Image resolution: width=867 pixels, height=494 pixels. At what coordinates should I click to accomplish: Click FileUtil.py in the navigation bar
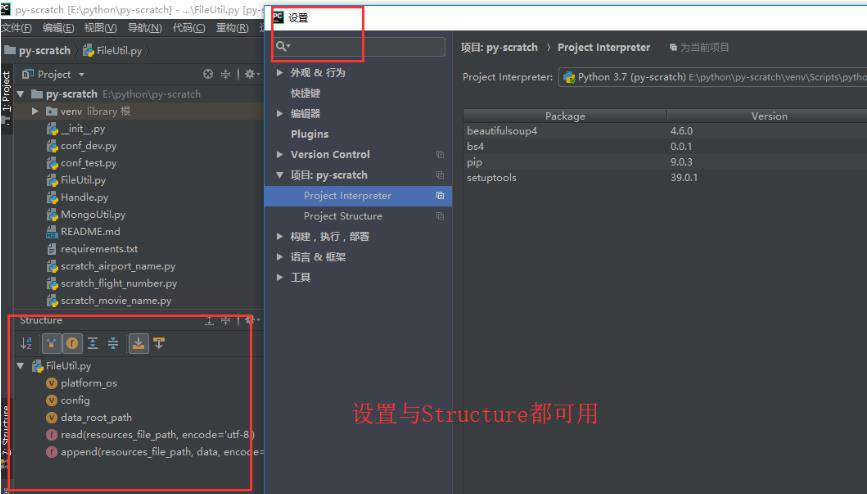coord(113,50)
